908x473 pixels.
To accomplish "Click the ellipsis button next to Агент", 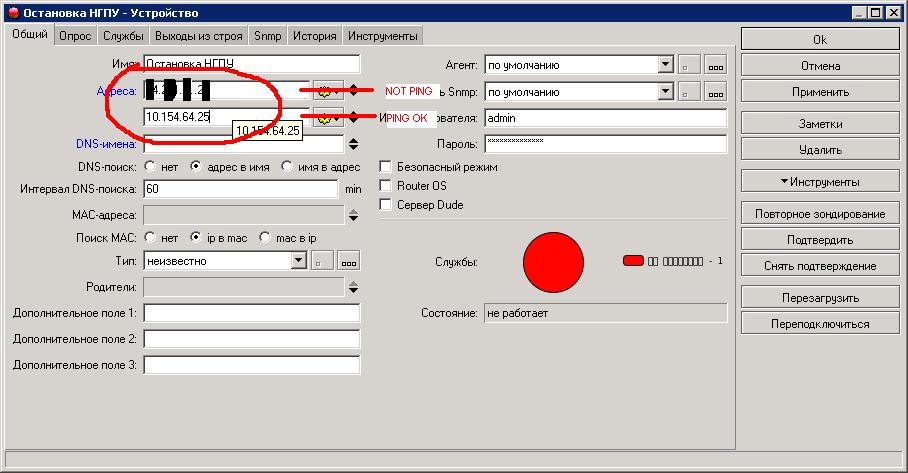I will point(716,65).
